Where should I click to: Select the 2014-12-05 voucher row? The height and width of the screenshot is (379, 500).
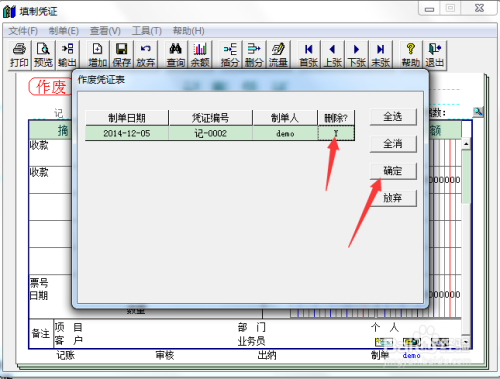point(220,133)
